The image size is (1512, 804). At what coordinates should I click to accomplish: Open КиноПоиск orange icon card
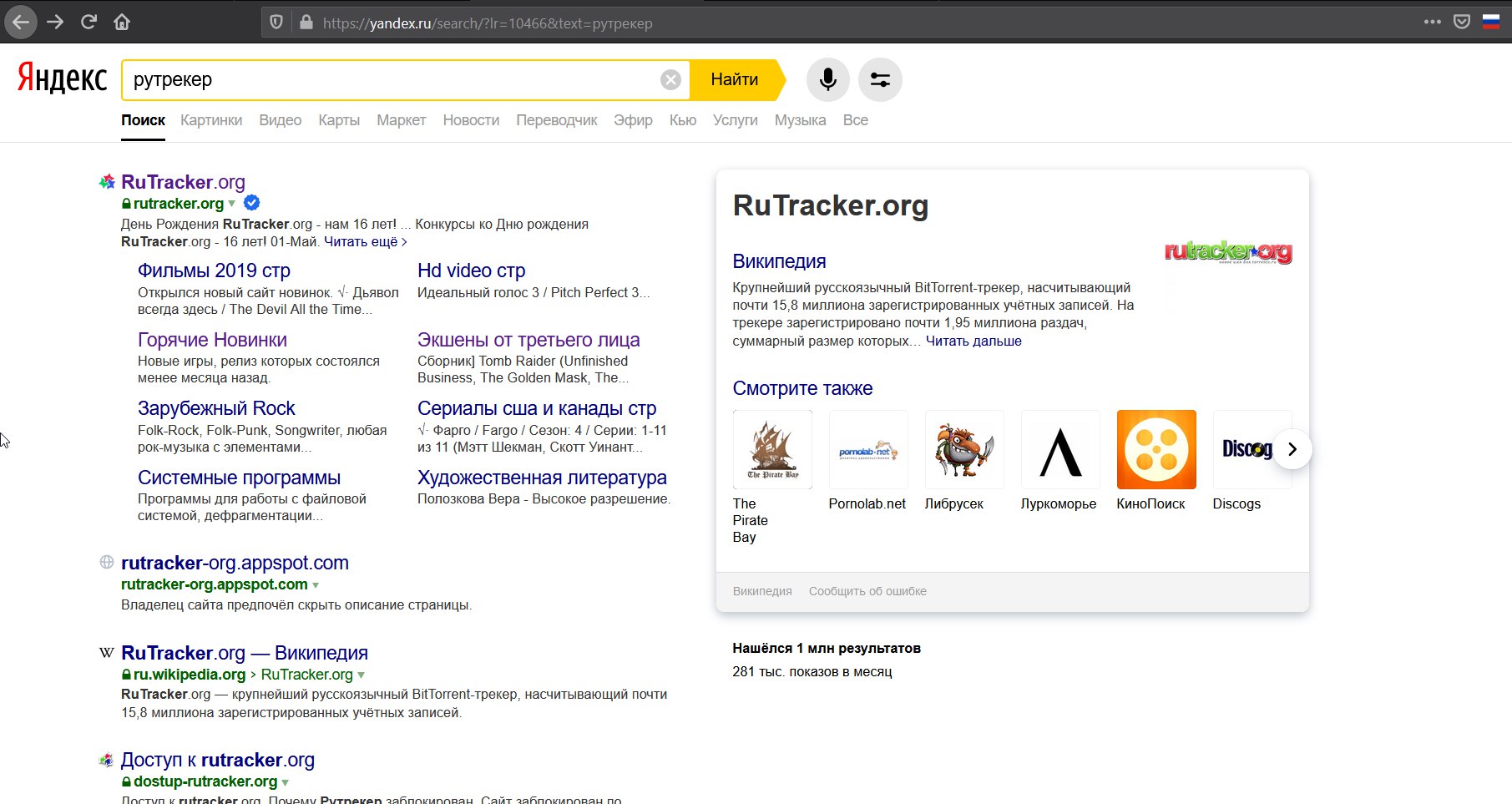(1156, 449)
